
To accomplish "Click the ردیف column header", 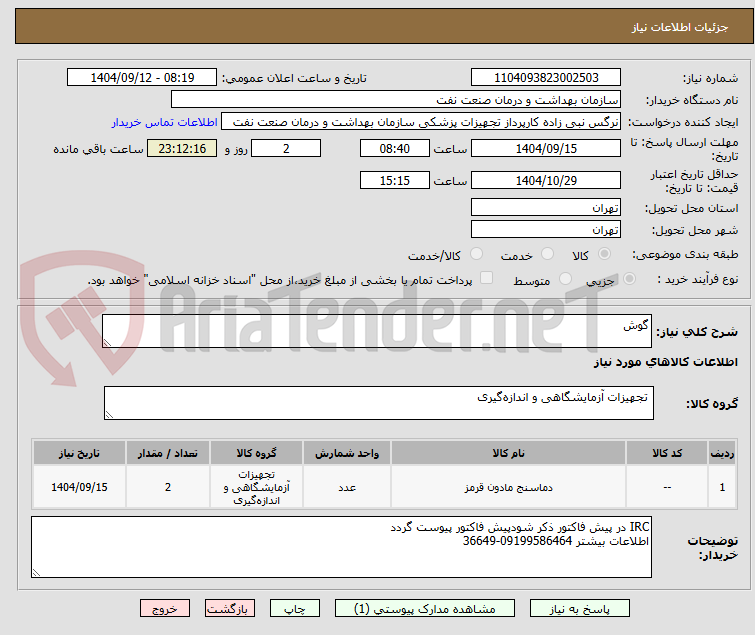I will (722, 453).
